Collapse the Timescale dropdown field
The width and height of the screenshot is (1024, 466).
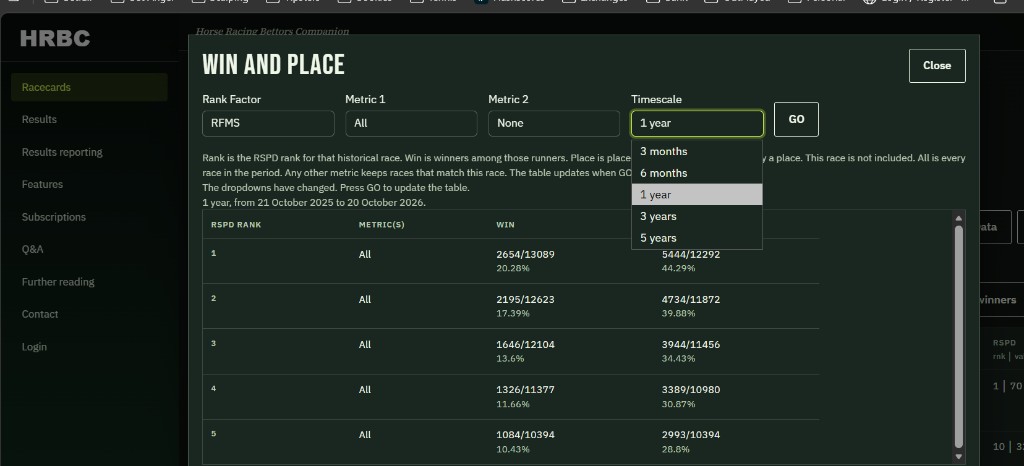coord(697,123)
